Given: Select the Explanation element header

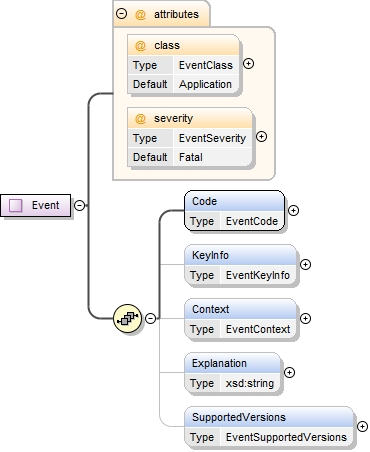Looking at the screenshot, I should [x=233, y=363].
